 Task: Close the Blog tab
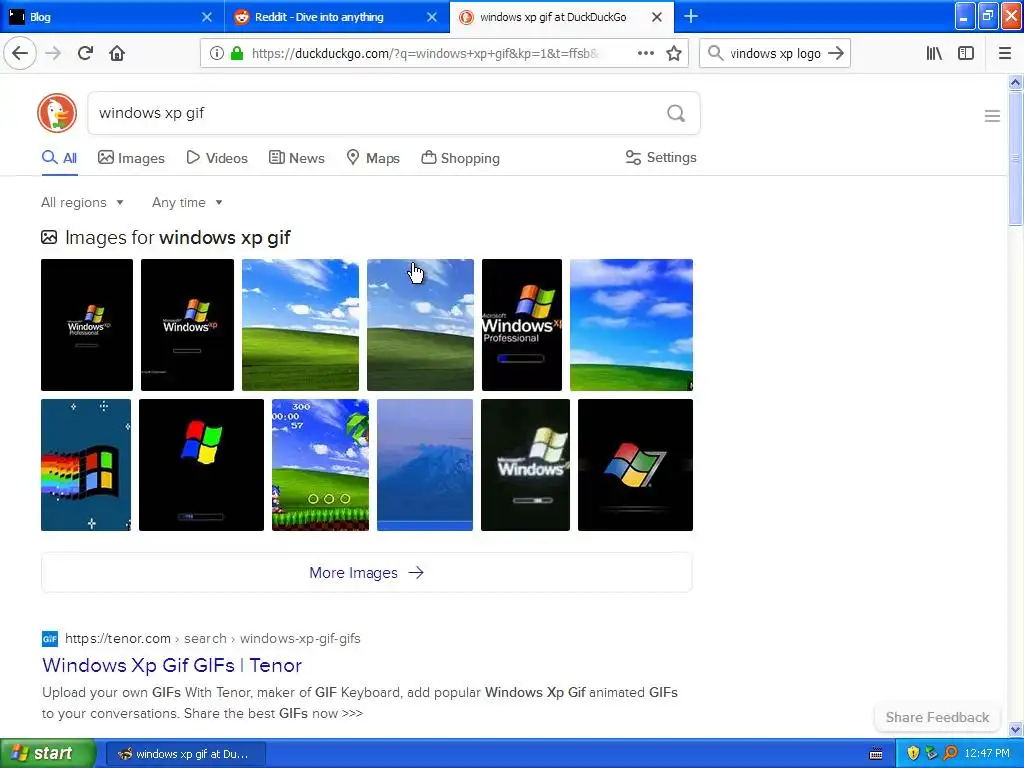pyautogui.click(x=206, y=17)
